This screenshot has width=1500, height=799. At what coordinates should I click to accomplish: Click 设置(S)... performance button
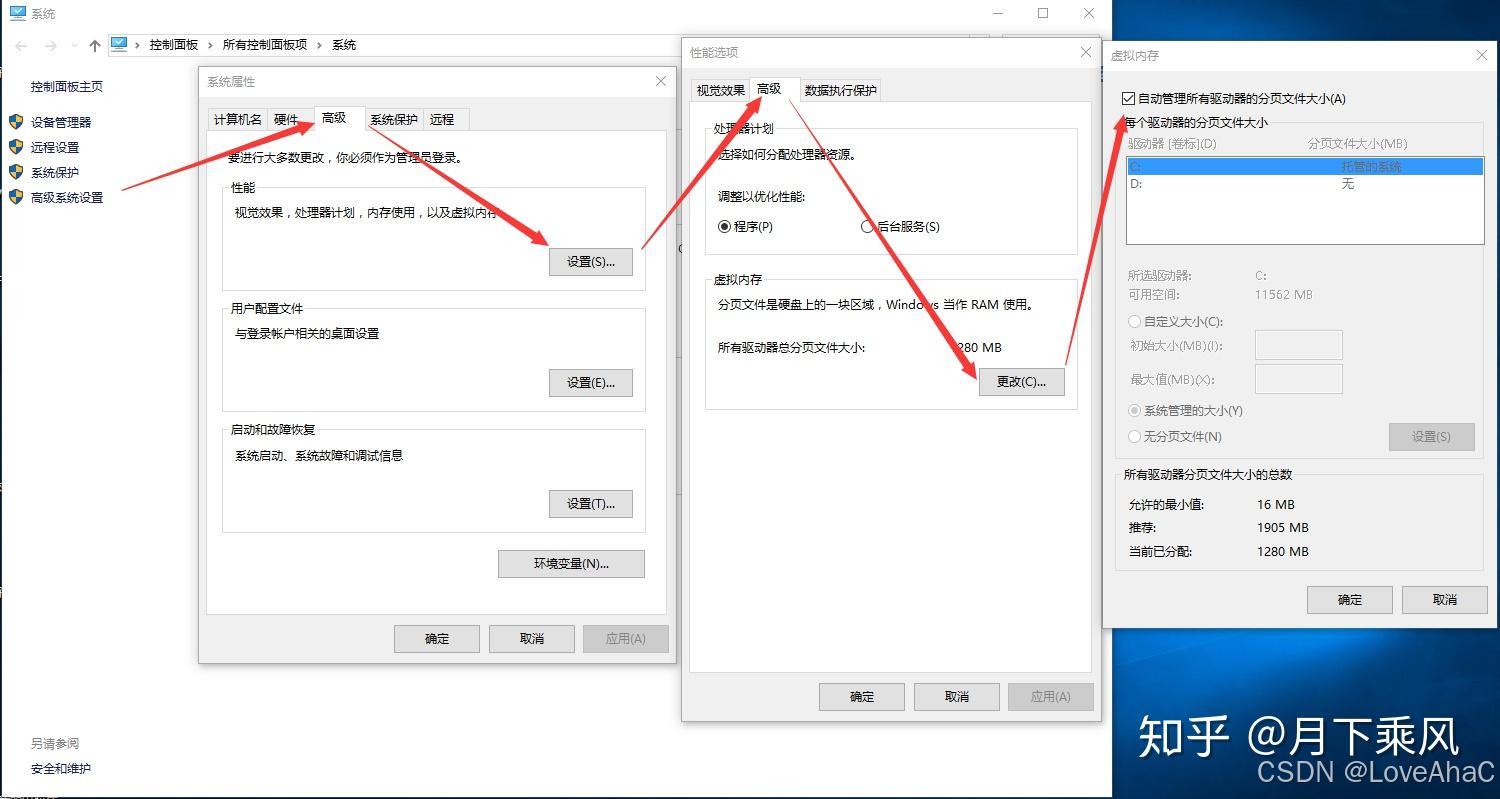(x=591, y=262)
